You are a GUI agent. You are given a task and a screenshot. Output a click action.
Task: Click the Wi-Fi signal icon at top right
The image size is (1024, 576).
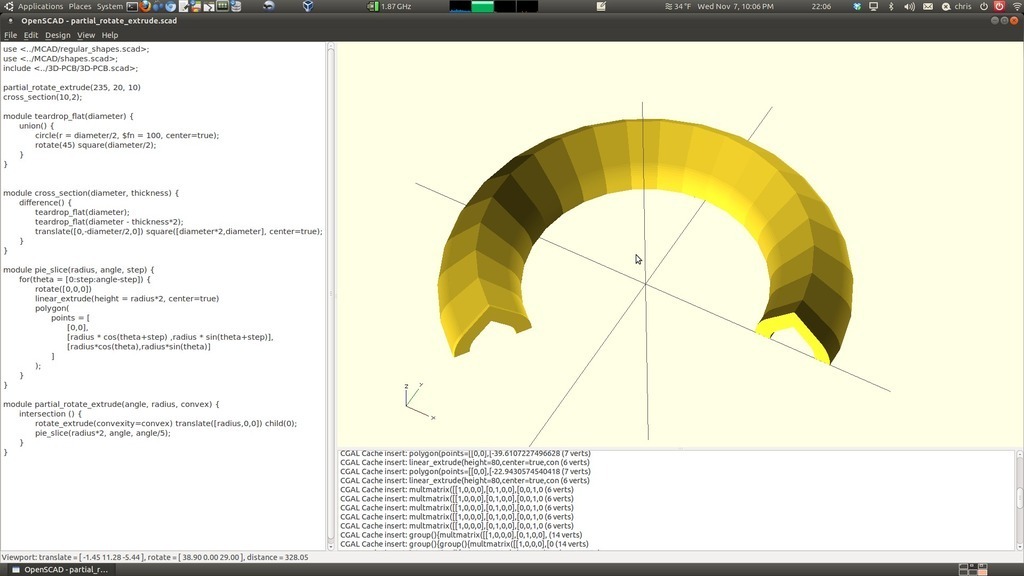[1017, 7]
